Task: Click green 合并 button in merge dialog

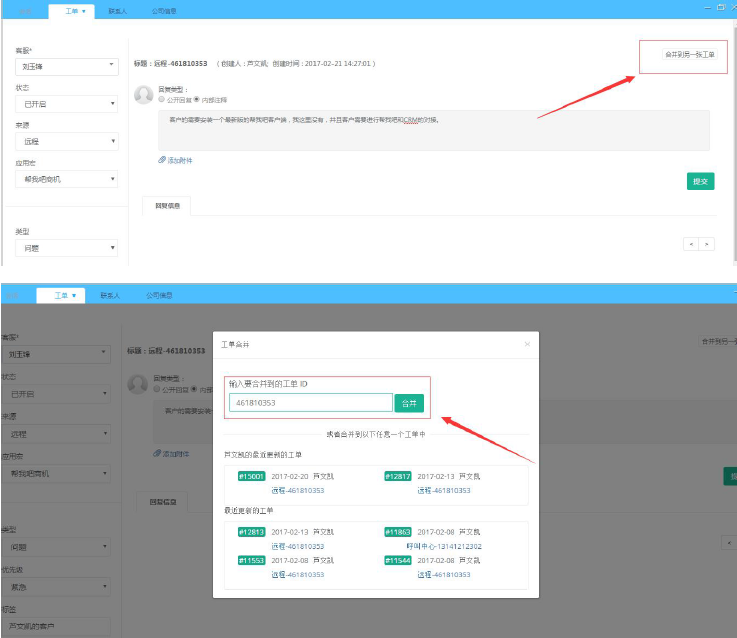Action: tap(409, 403)
